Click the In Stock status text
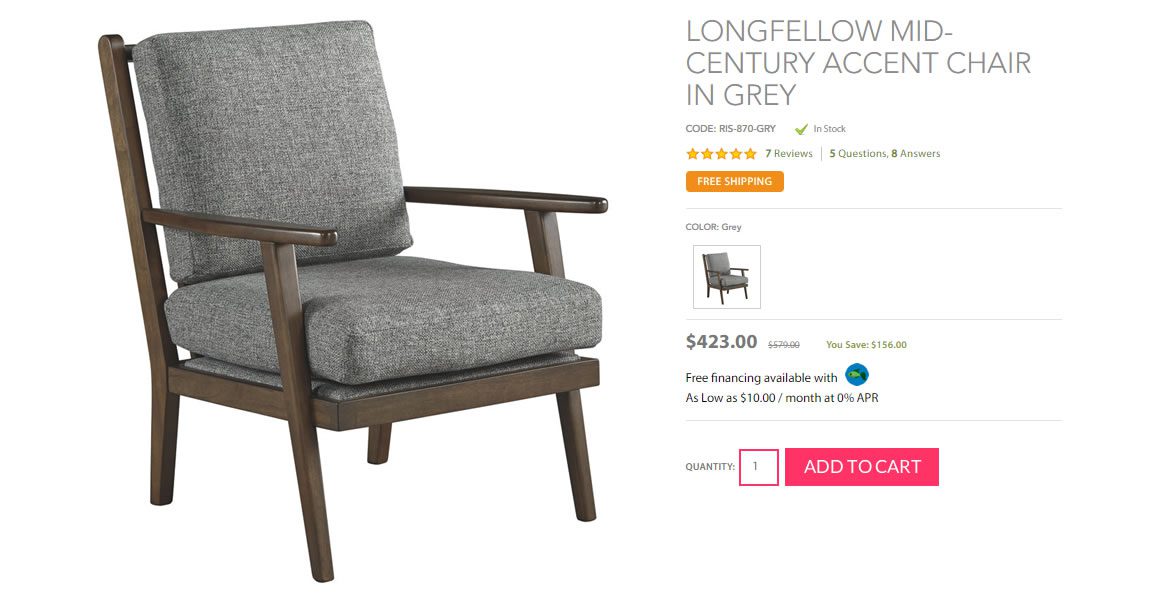The width and height of the screenshot is (1154, 604). click(x=829, y=129)
